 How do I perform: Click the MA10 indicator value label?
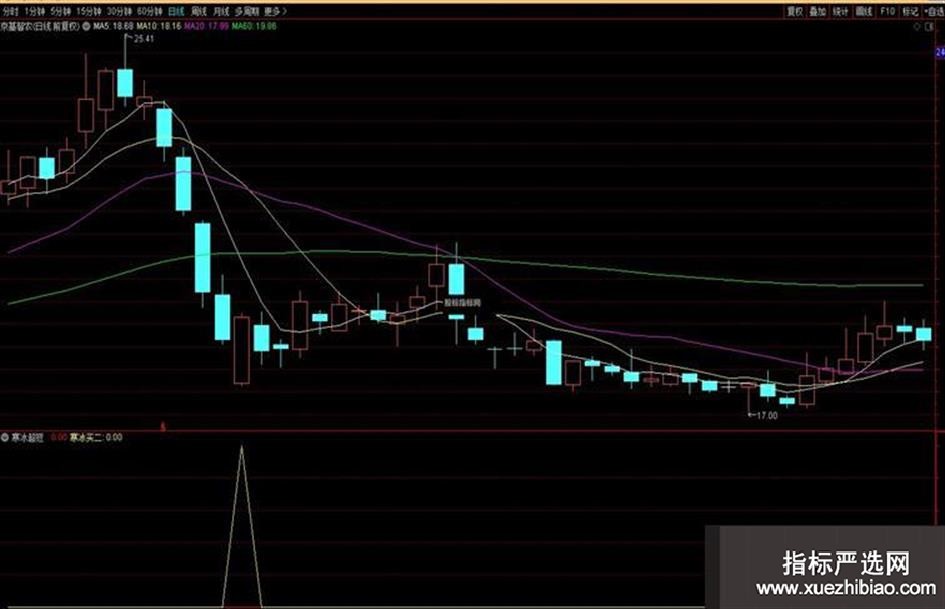[159, 27]
